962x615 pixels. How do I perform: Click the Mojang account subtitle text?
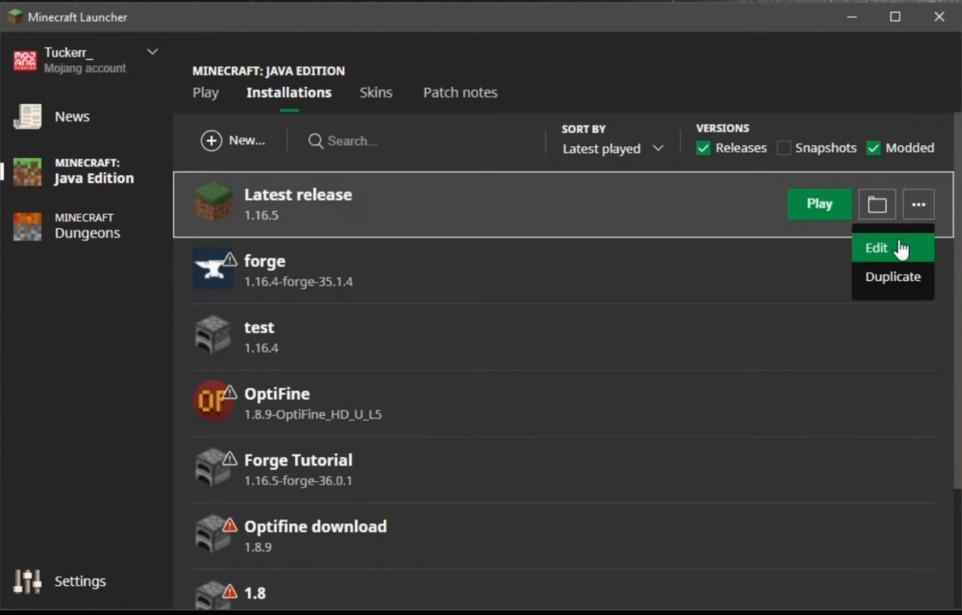(x=85, y=69)
